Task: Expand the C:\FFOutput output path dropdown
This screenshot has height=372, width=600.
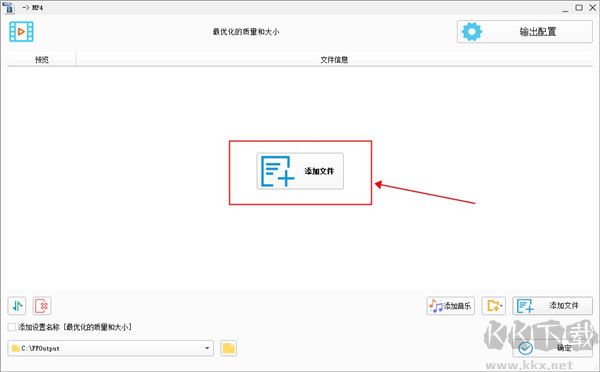Action: coord(207,348)
